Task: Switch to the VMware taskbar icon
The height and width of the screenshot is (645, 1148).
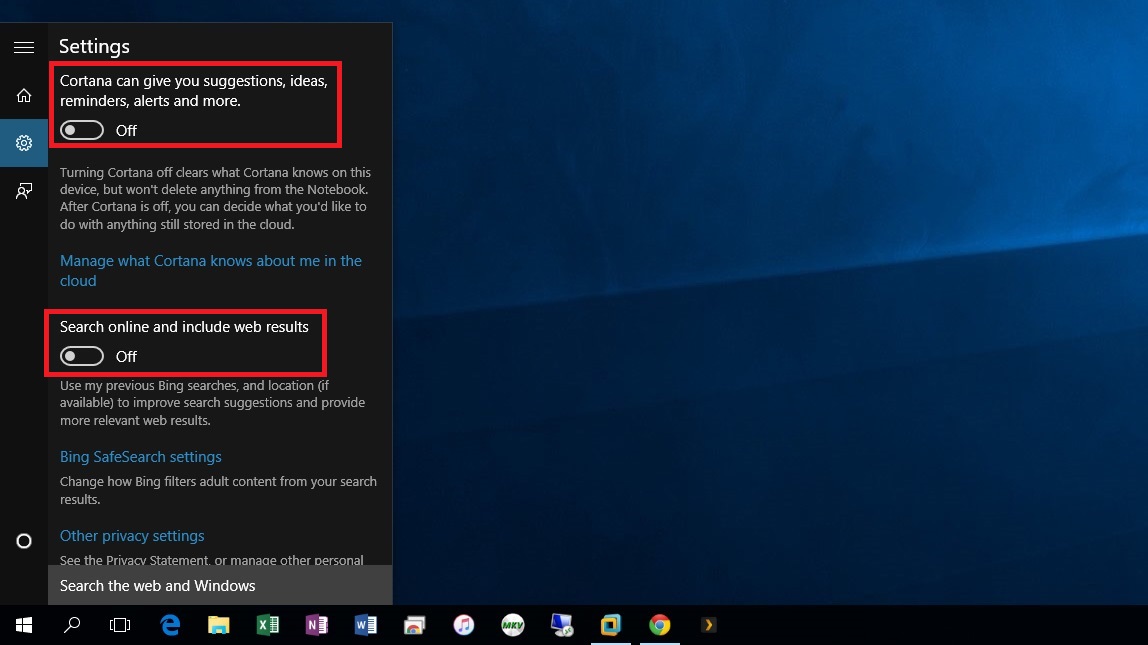Action: (611, 625)
